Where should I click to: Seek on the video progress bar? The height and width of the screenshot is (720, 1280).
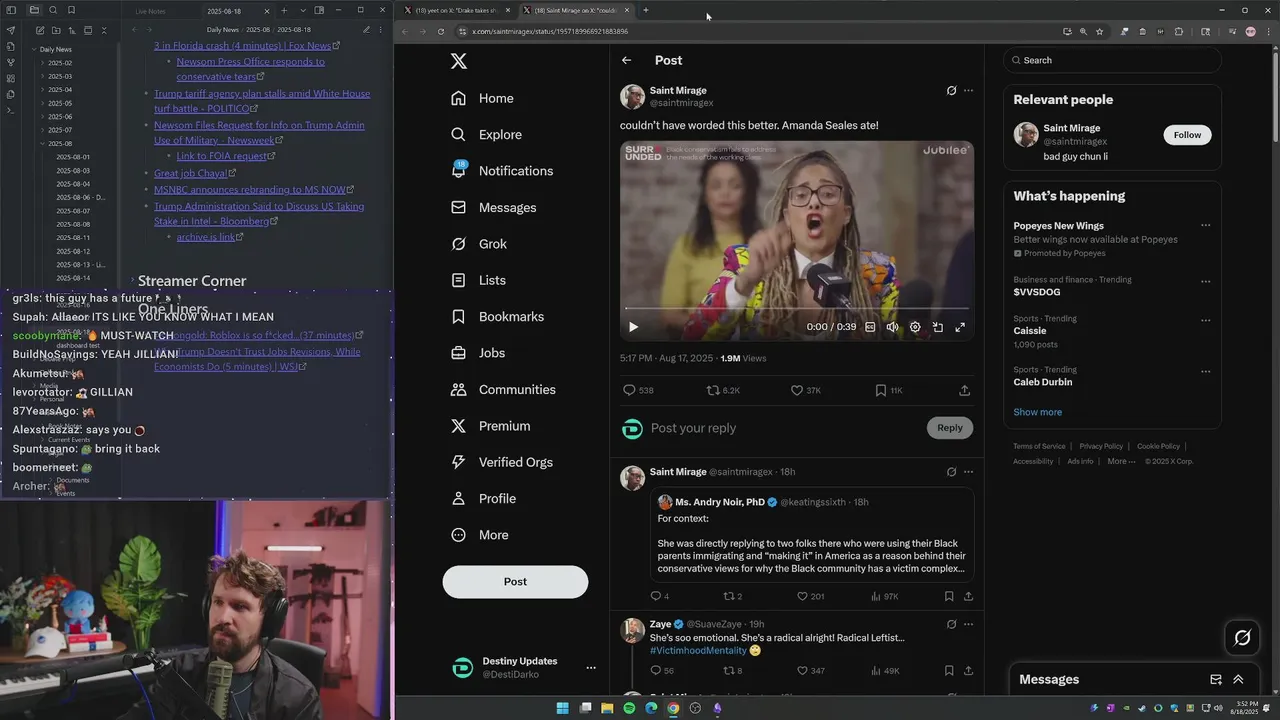point(797,309)
